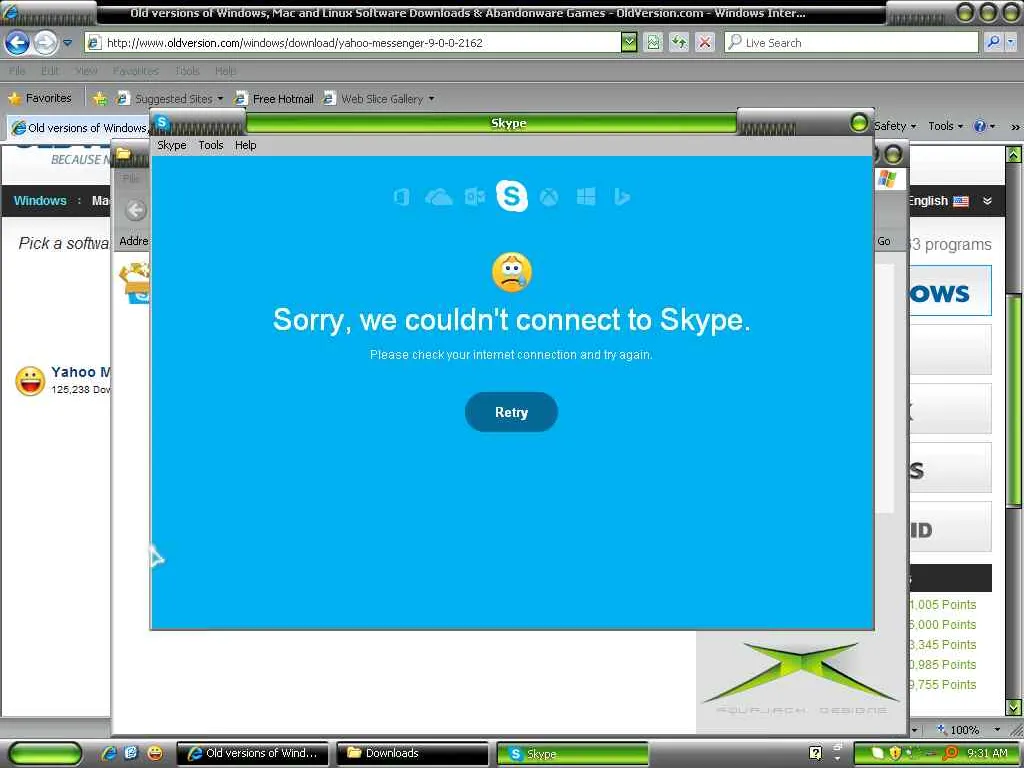1024x768 pixels.
Task: Open the Help menu in Skype window
Action: point(246,145)
